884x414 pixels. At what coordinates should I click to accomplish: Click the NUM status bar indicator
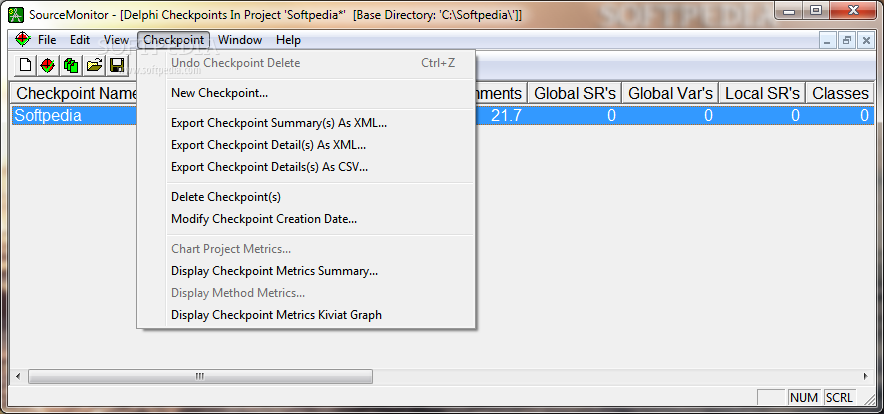(803, 398)
